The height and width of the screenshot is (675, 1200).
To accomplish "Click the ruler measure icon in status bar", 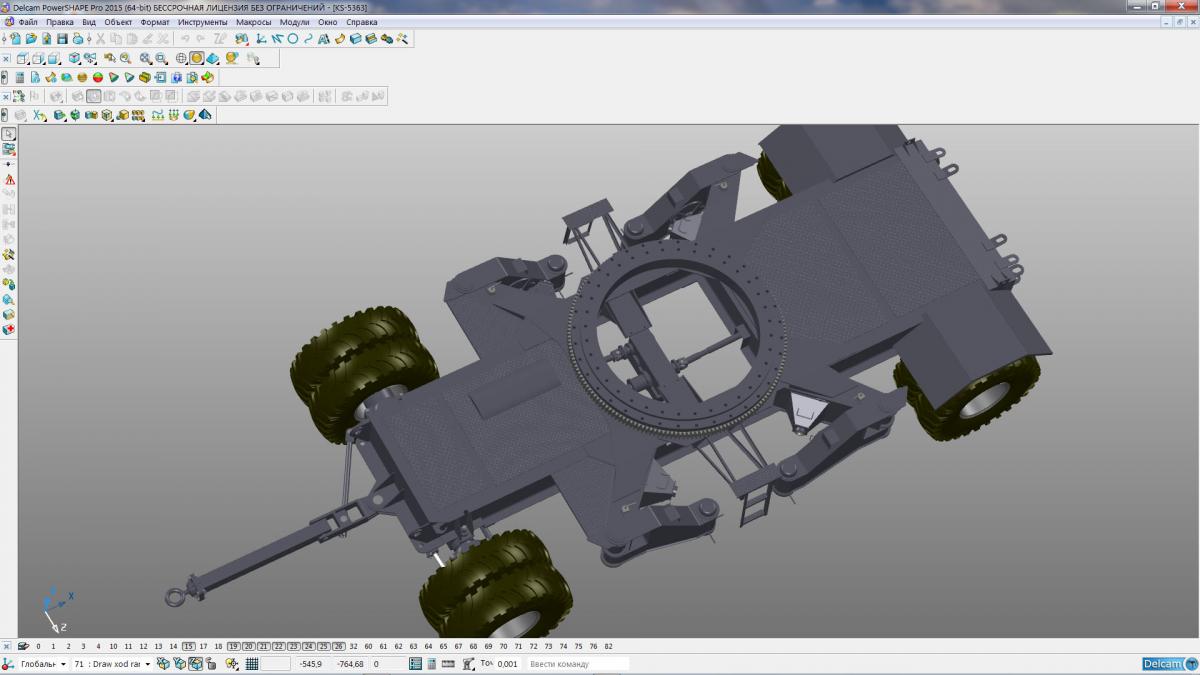I will point(448,664).
